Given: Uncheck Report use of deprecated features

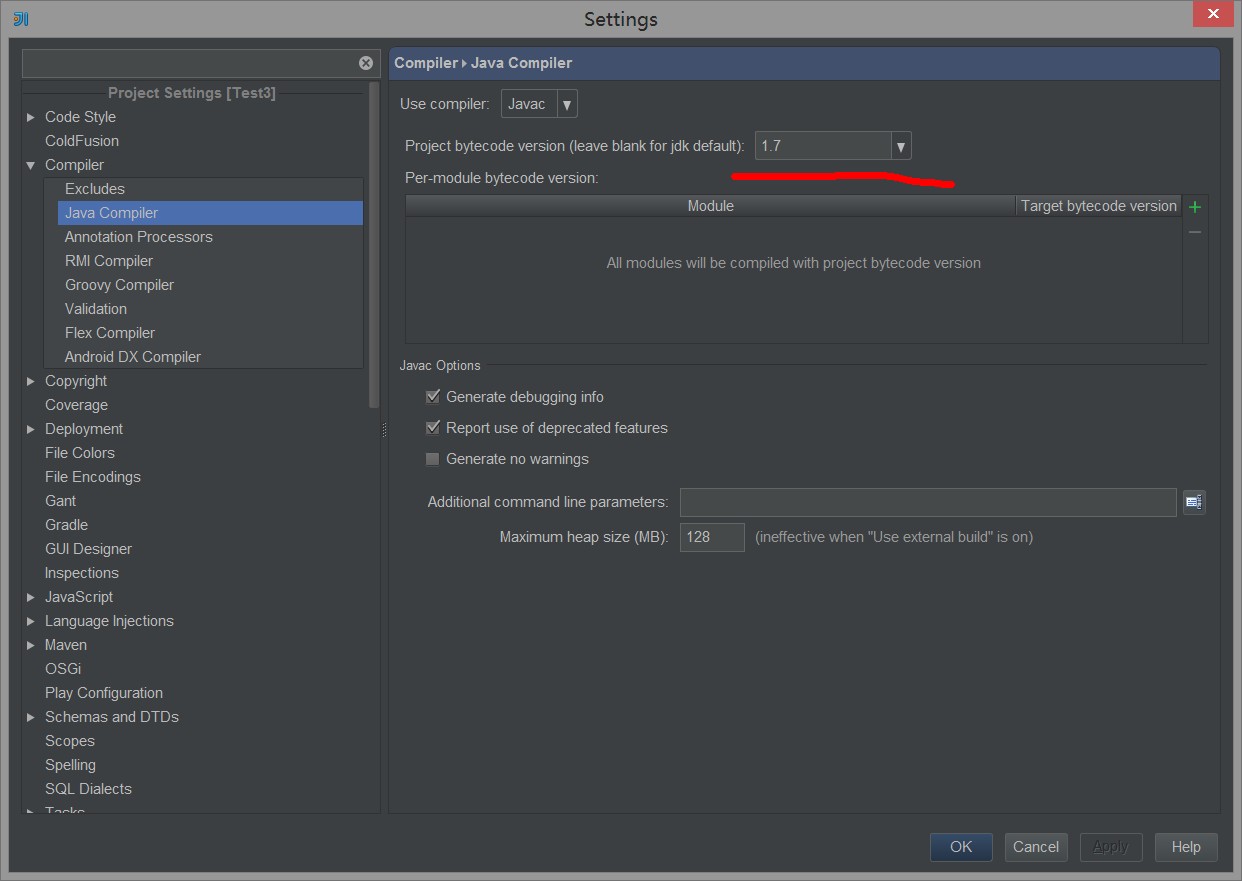Looking at the screenshot, I should click(x=432, y=428).
